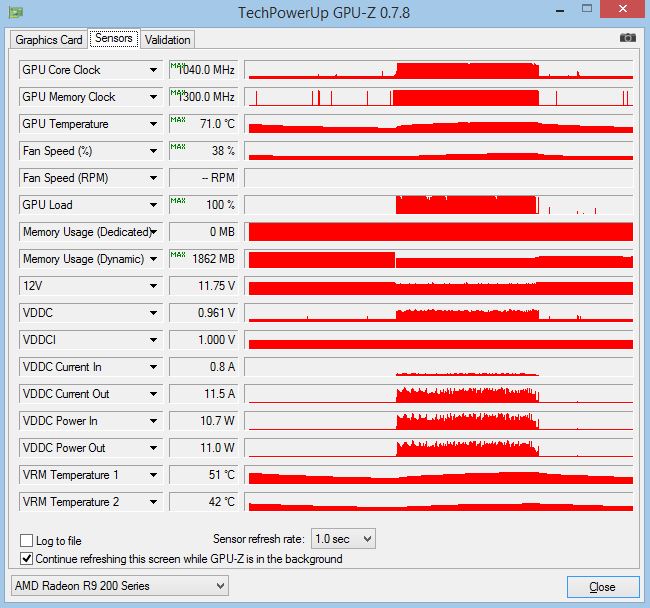Open the VDDC Power In dropdown
This screenshot has width=650, height=608.
(153, 421)
